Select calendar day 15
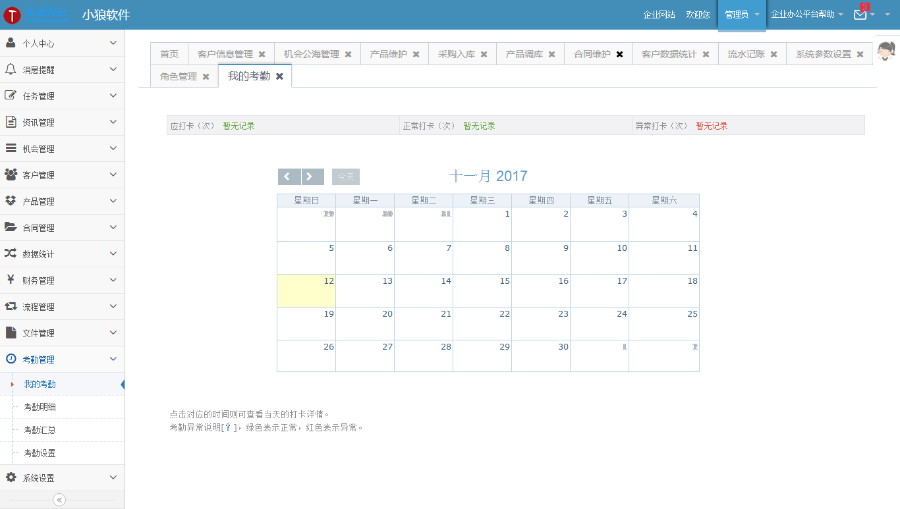 point(482,291)
